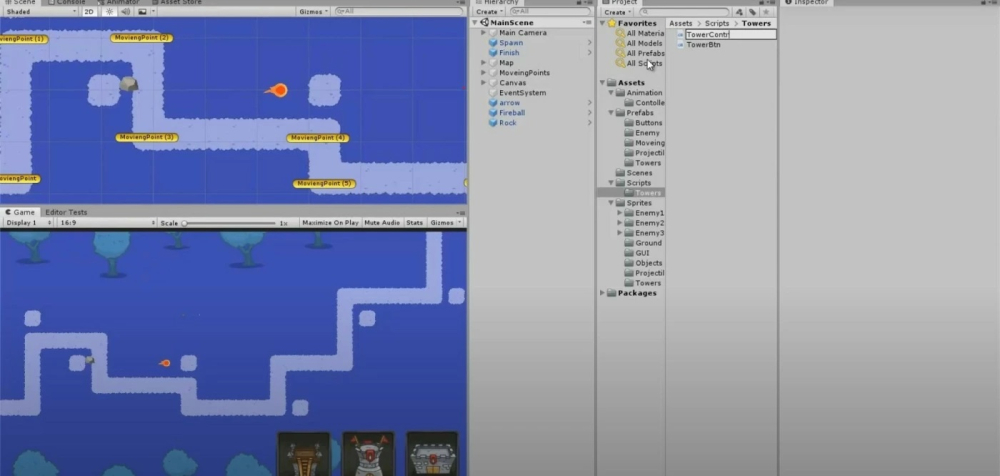
Task: Select the Fireball prefab cube icon
Action: pyautogui.click(x=492, y=113)
